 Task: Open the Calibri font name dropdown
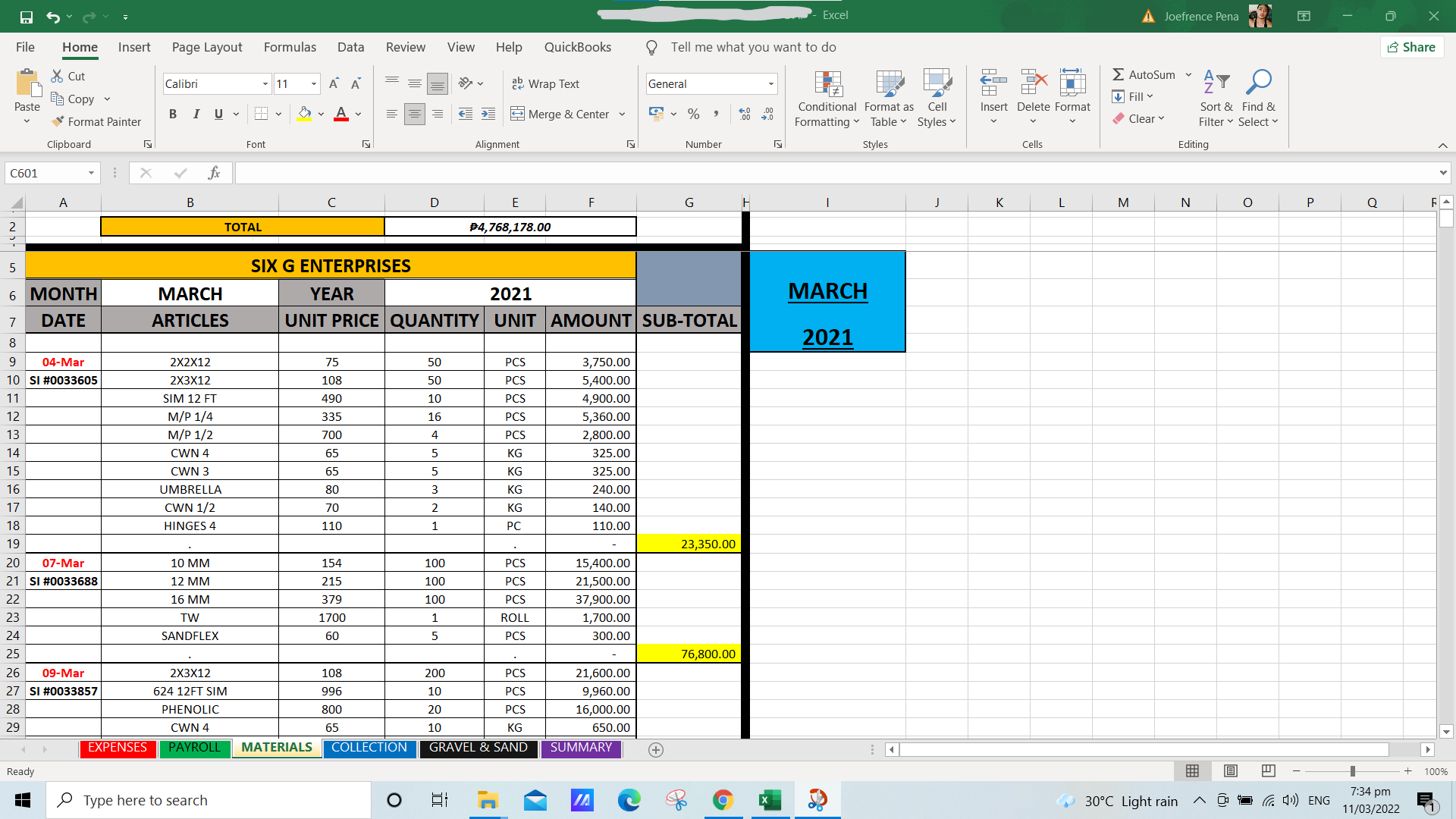tap(265, 83)
